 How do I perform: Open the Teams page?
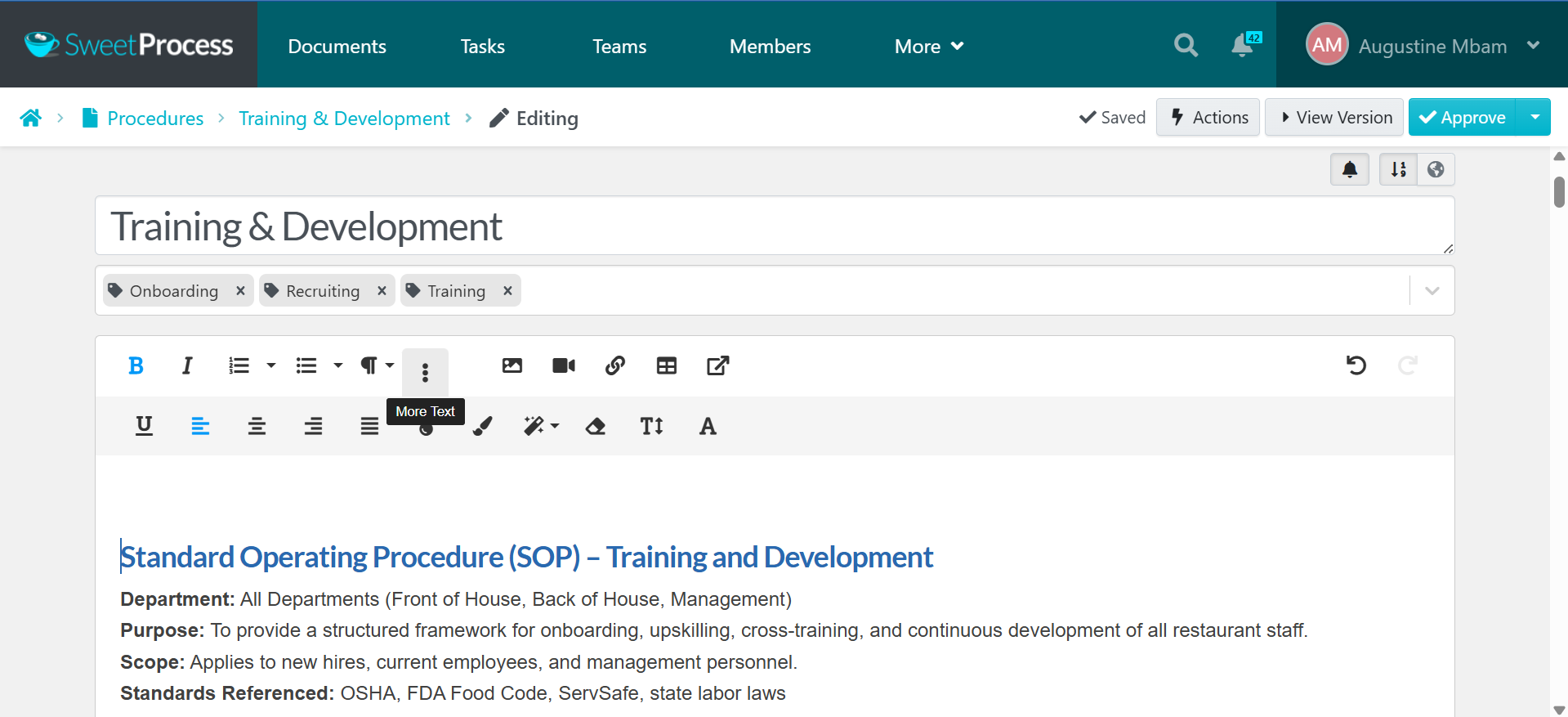click(x=619, y=47)
